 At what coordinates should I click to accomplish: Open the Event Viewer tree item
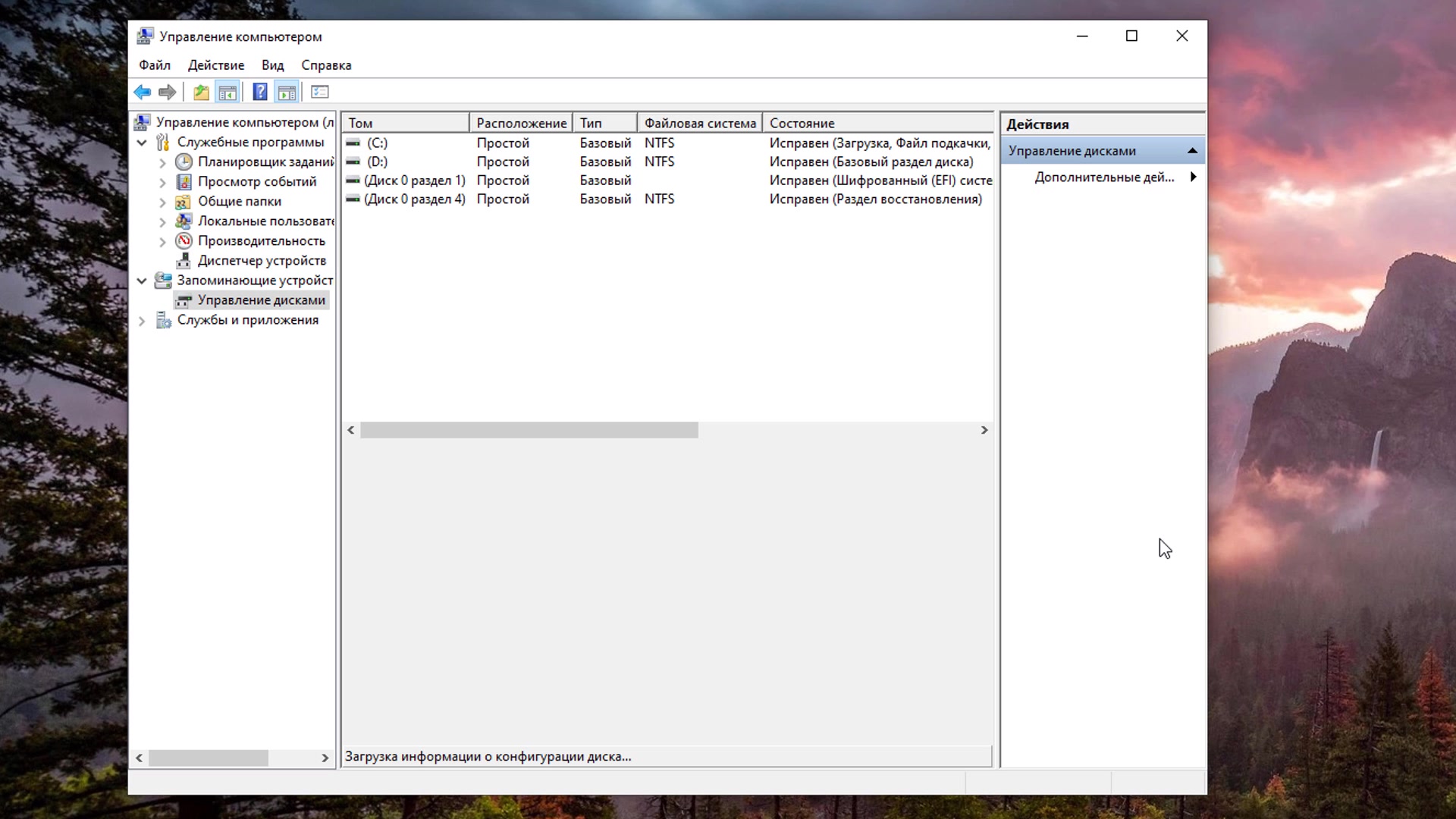pyautogui.click(x=257, y=181)
